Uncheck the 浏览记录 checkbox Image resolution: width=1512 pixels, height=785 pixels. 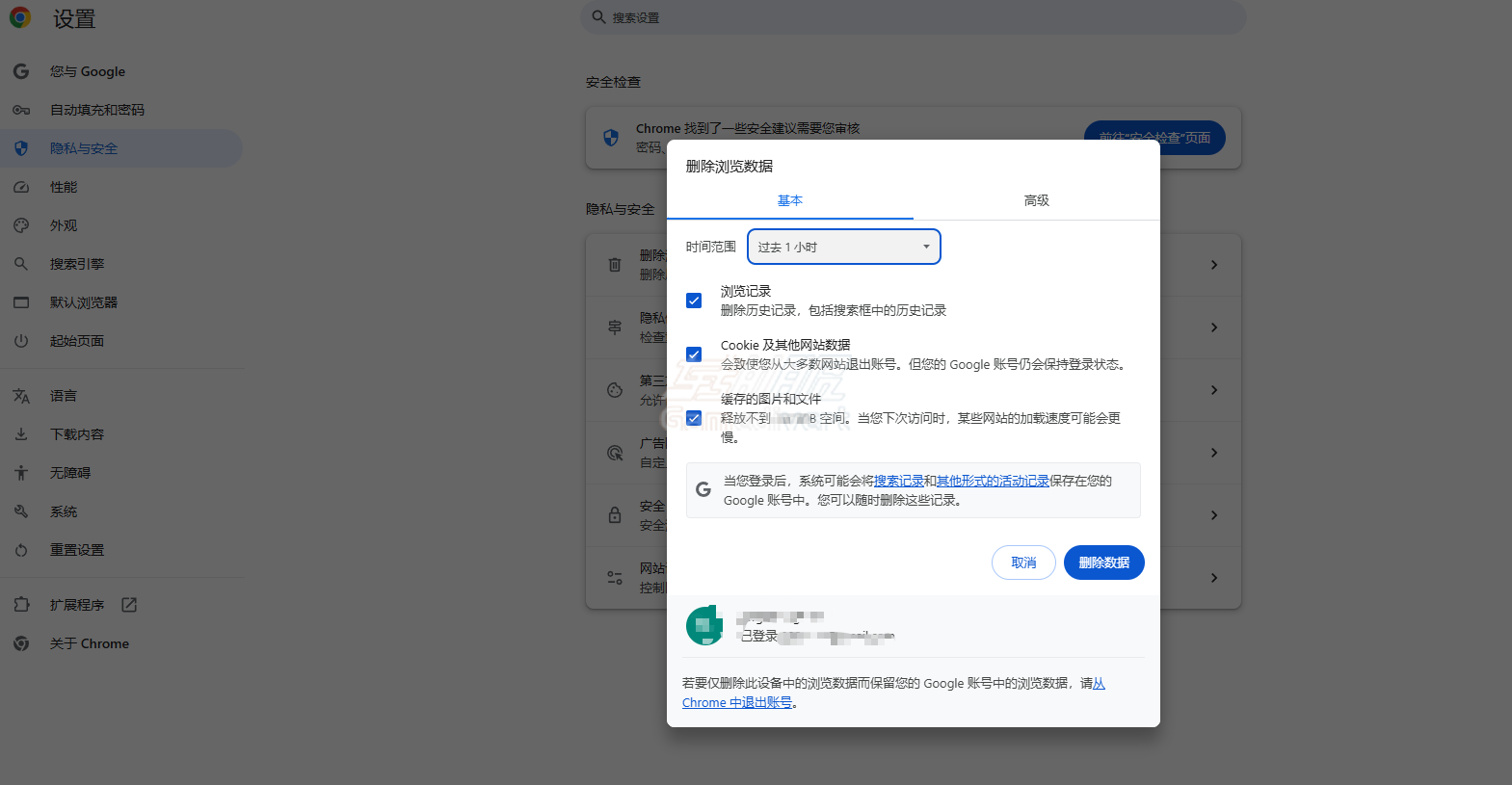click(694, 301)
